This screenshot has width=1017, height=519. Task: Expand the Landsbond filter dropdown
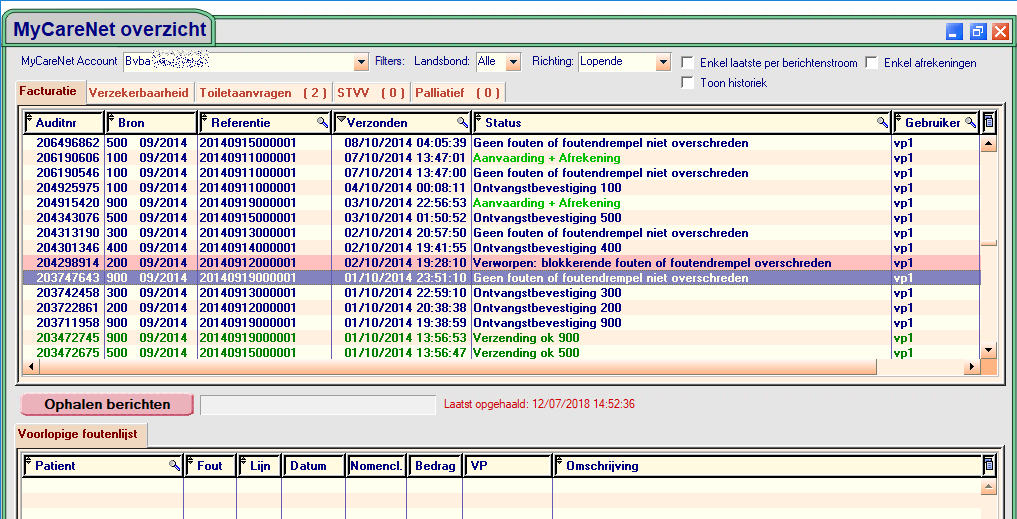[513, 62]
